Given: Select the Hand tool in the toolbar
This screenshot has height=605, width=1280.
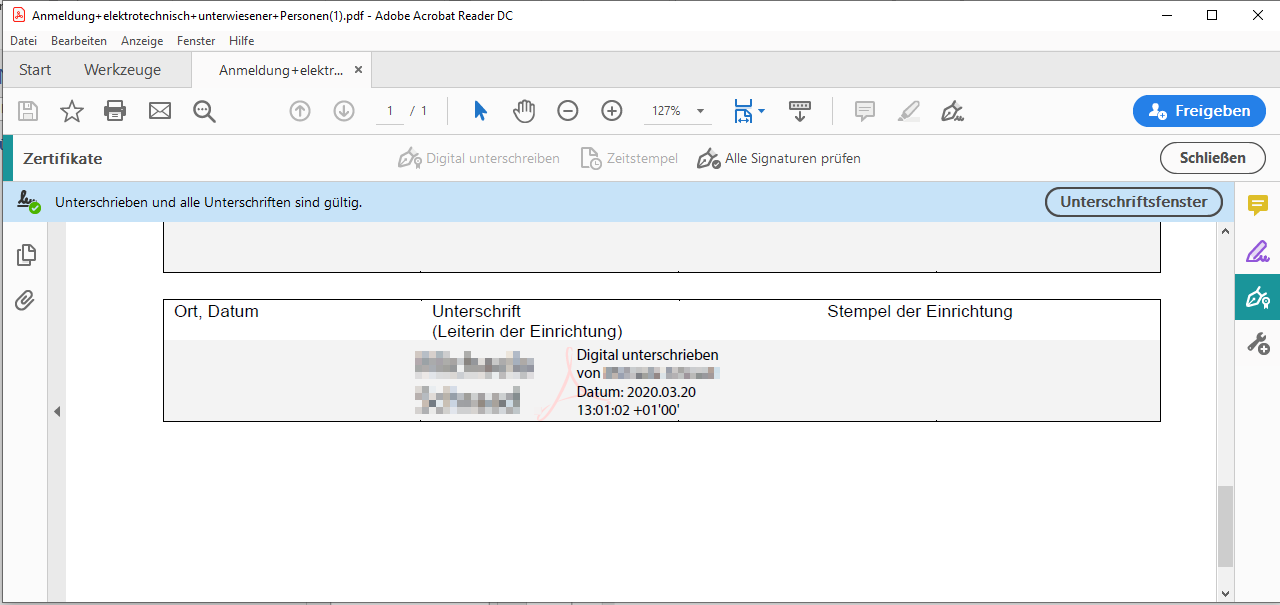Looking at the screenshot, I should pos(524,111).
